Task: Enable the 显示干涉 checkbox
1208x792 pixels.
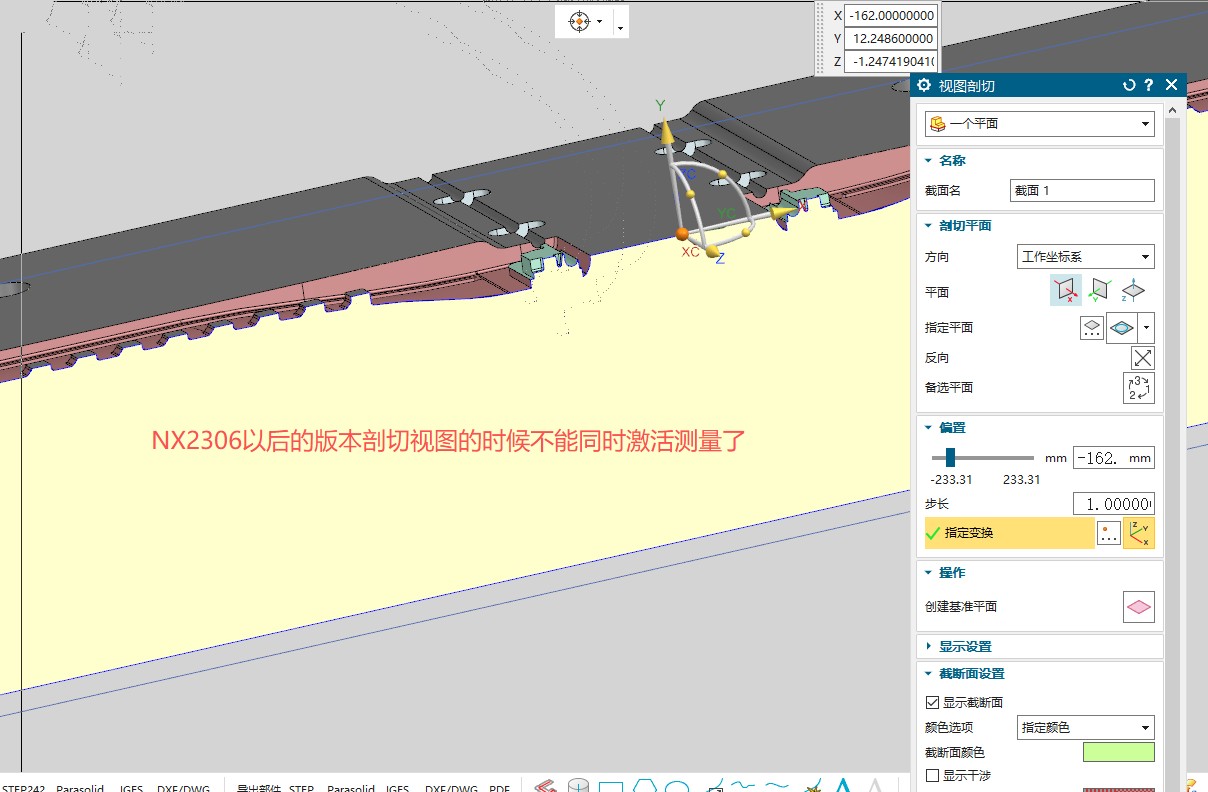Action: [933, 775]
